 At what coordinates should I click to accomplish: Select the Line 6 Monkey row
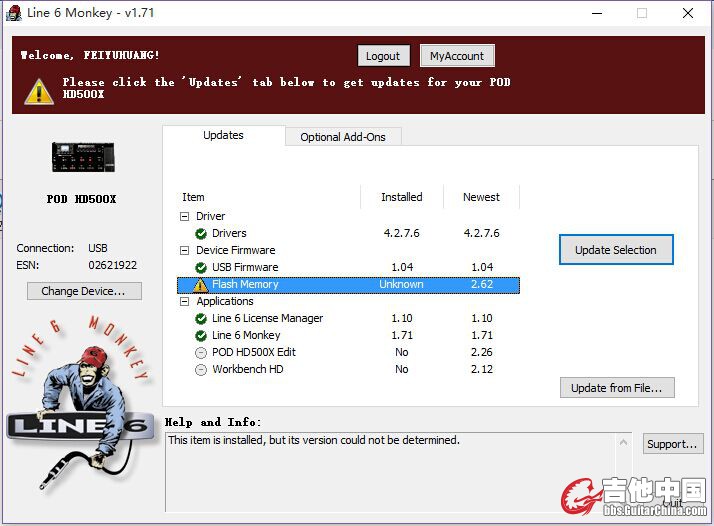[348, 336]
